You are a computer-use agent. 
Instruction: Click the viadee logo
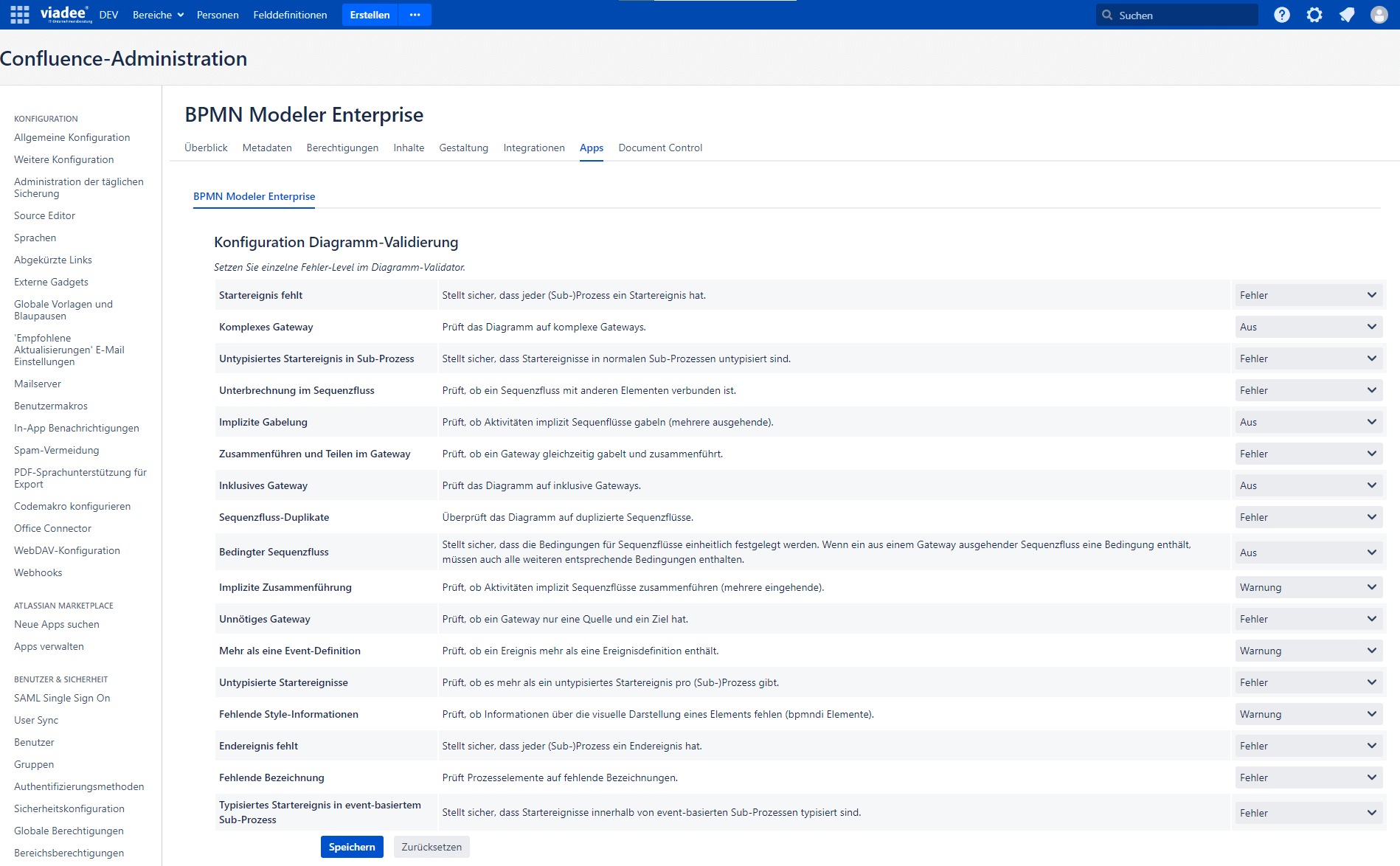(x=66, y=15)
